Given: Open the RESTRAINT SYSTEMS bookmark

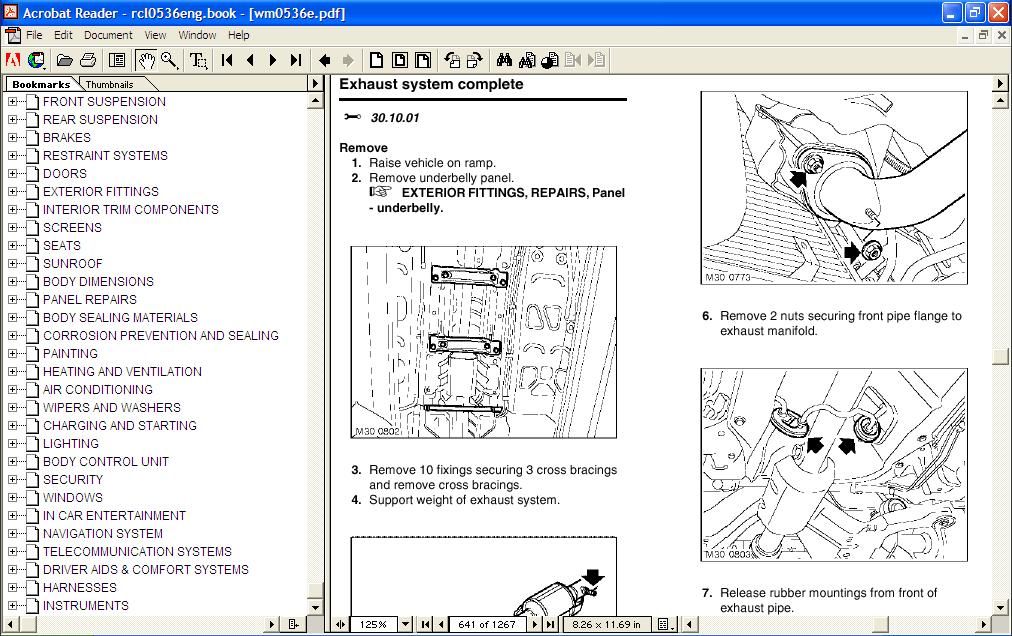Looking at the screenshot, I should [105, 156].
